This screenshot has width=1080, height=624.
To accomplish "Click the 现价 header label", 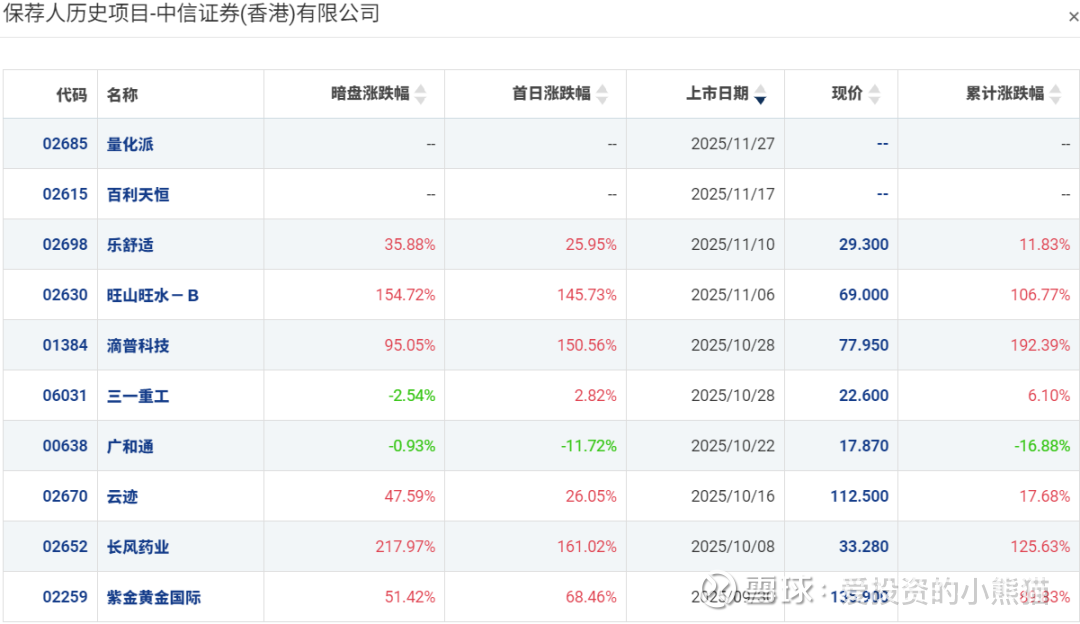I will click(847, 94).
